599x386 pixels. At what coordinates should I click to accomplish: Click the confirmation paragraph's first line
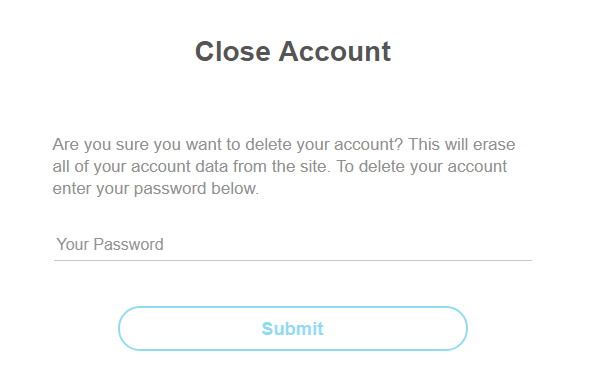point(284,145)
